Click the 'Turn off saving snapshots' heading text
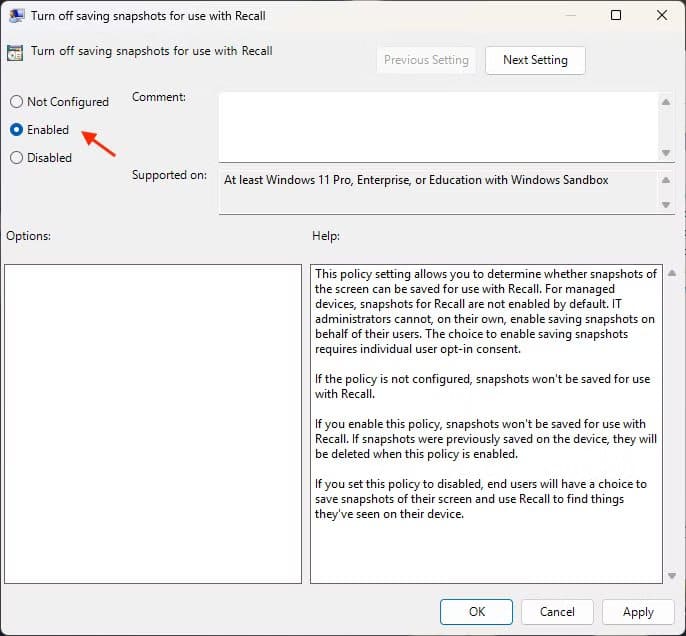 coord(151,51)
